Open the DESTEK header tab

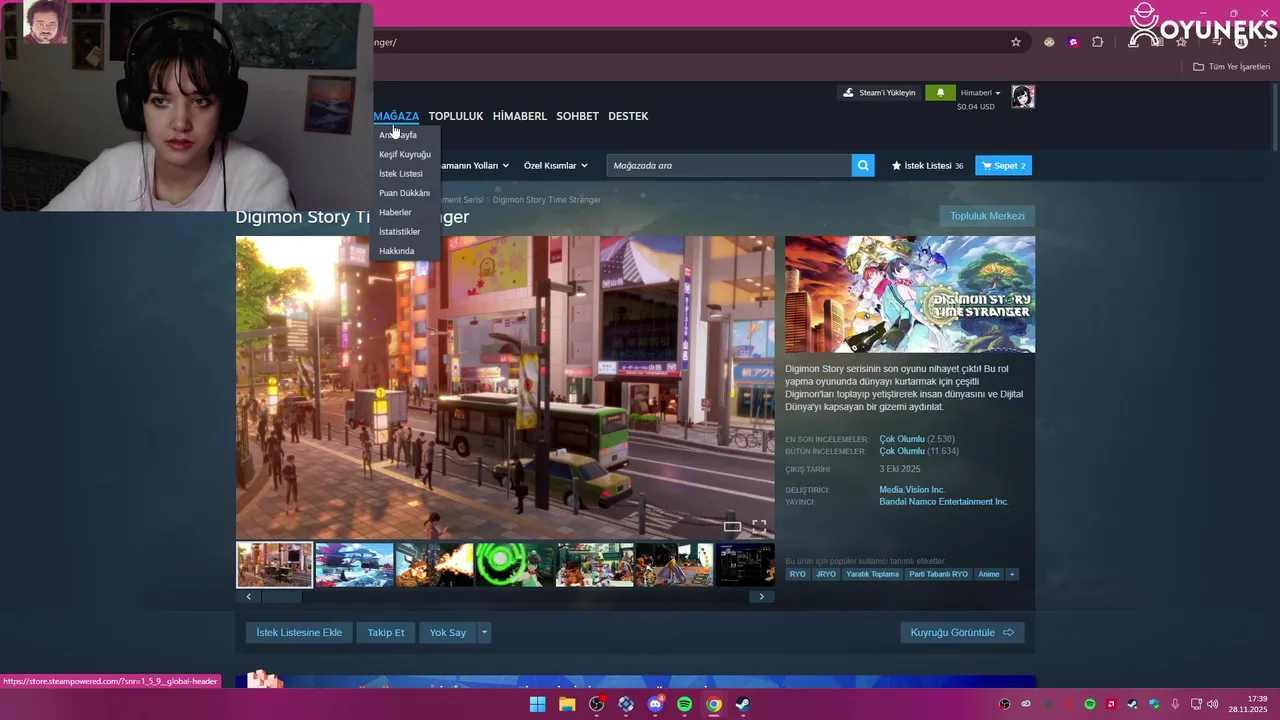coord(628,116)
